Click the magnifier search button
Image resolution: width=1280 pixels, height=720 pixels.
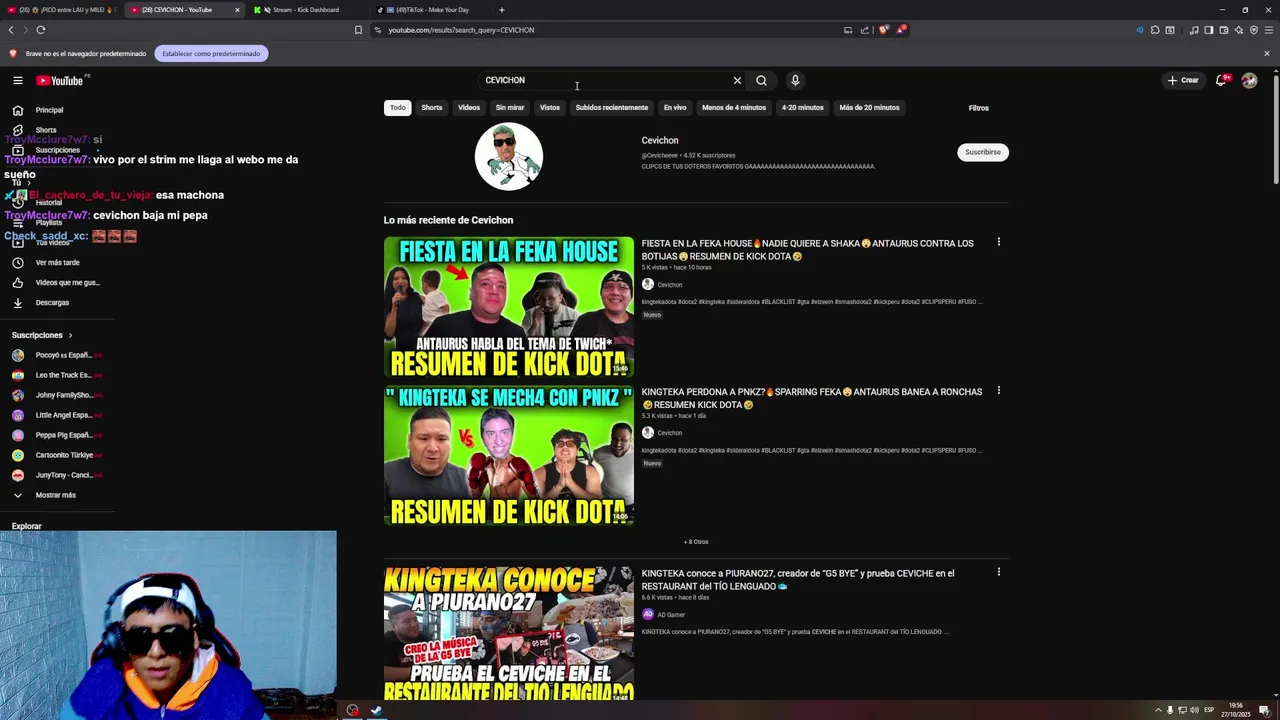[761, 80]
